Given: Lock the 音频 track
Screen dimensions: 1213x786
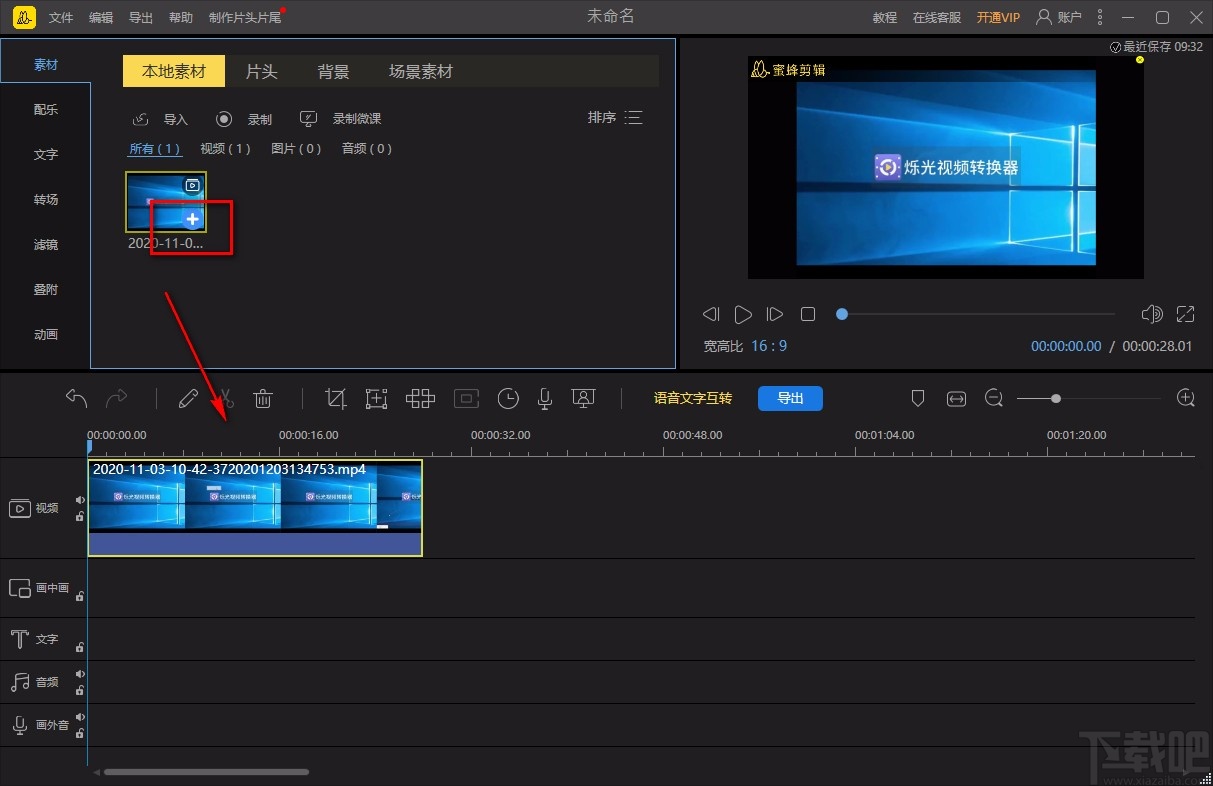Looking at the screenshot, I should (80, 689).
